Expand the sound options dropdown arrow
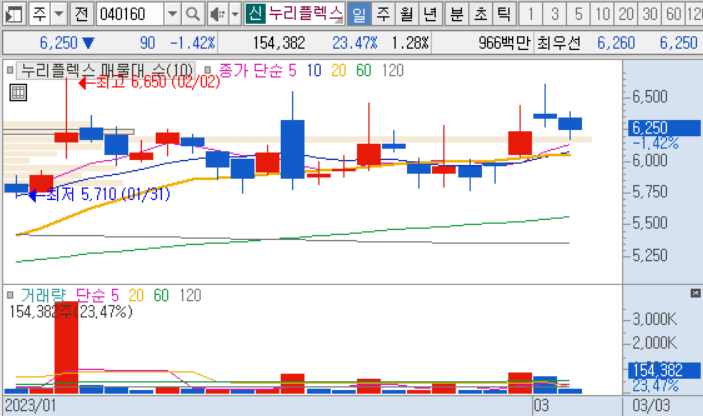703x416 pixels. tap(235, 14)
